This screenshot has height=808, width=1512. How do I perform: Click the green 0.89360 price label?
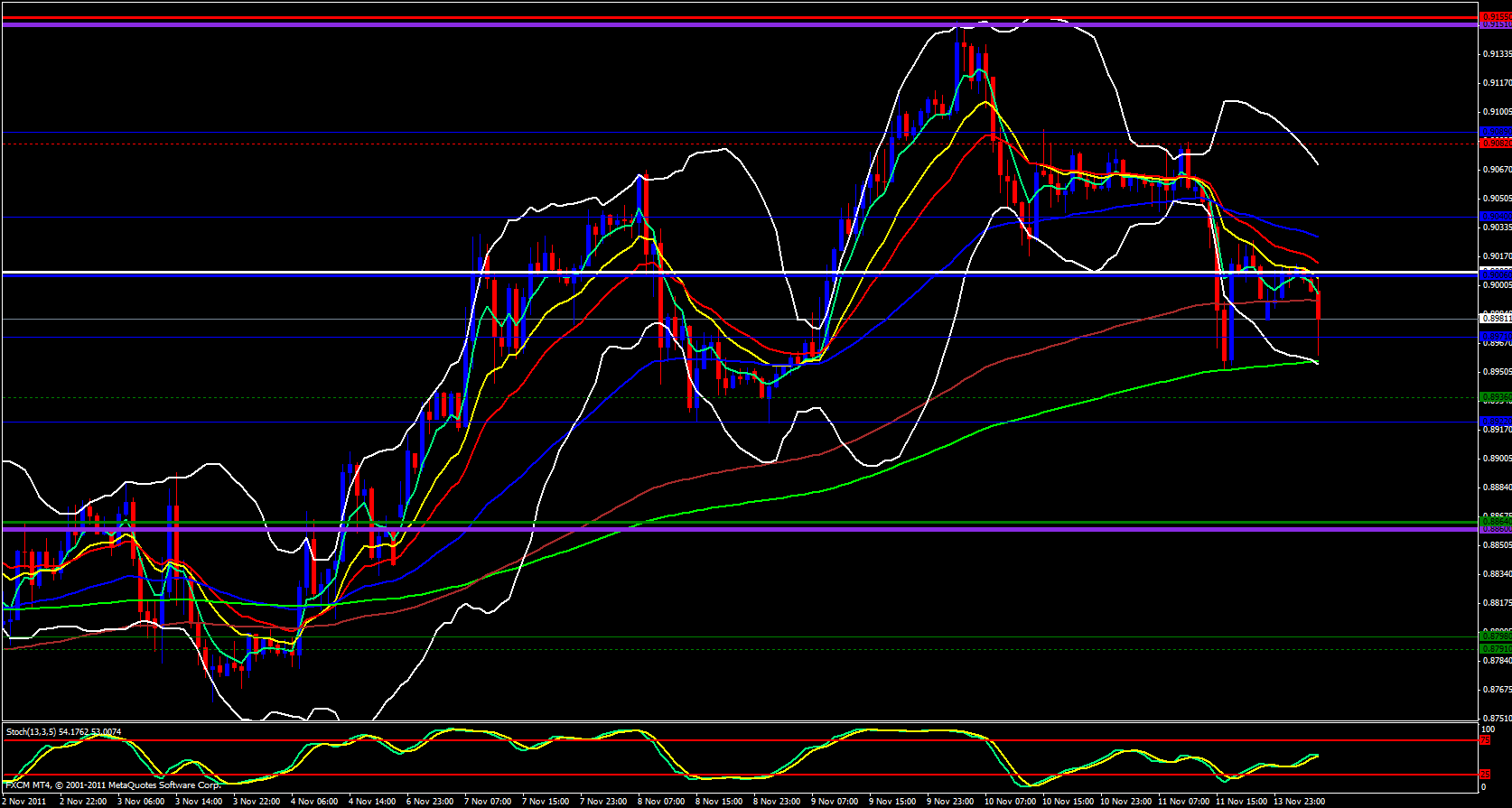coord(1495,397)
